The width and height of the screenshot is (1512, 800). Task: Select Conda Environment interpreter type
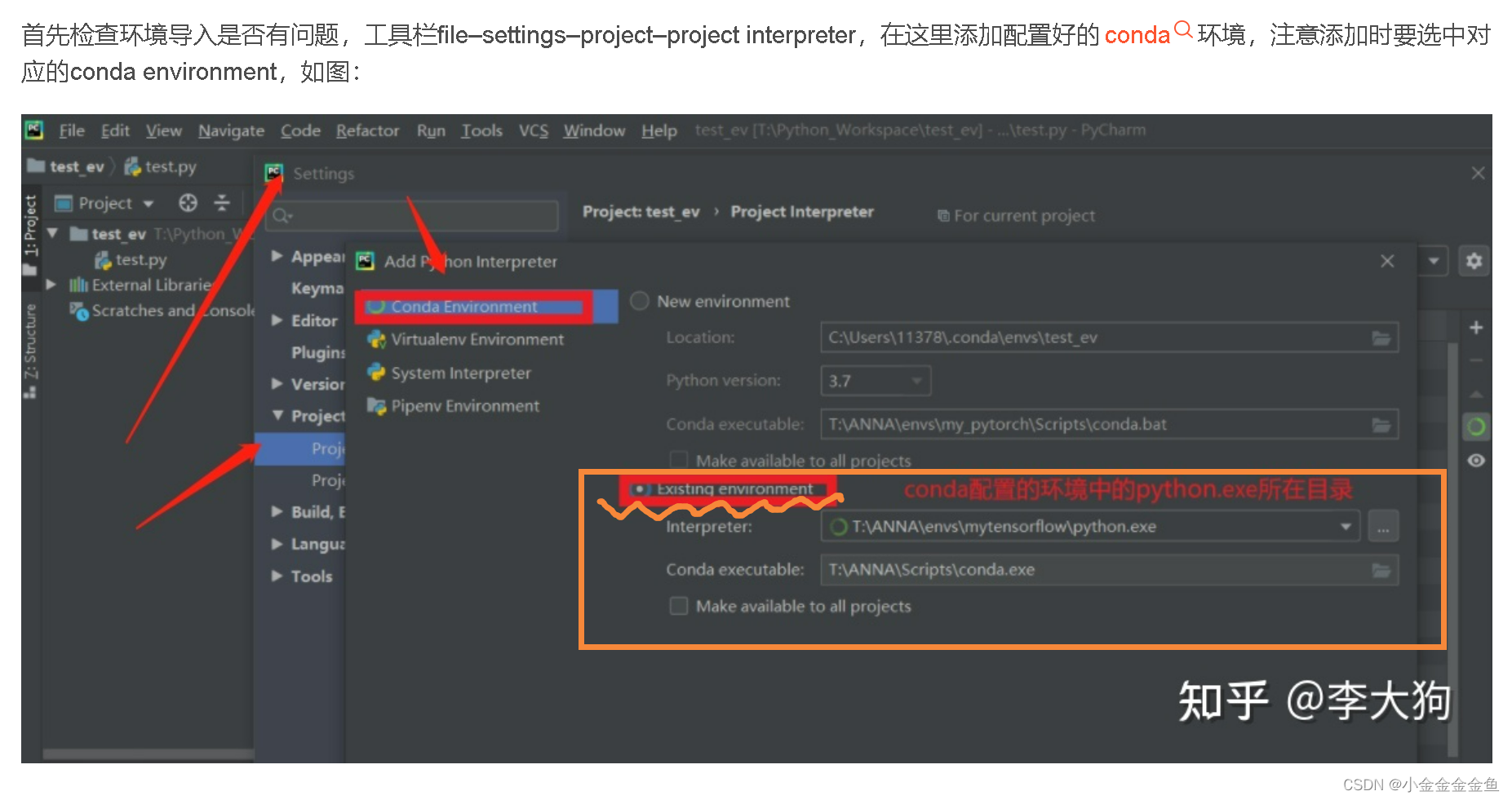[x=486, y=307]
